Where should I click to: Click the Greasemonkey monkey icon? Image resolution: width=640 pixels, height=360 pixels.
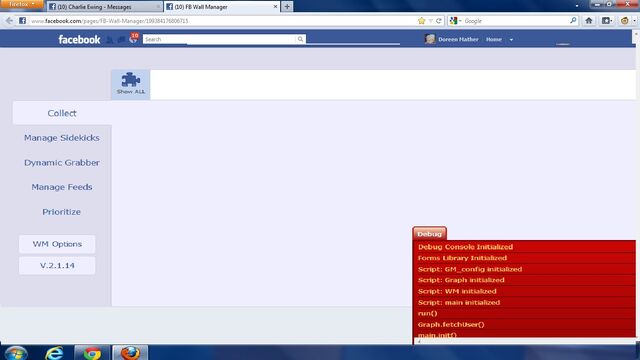coord(624,20)
